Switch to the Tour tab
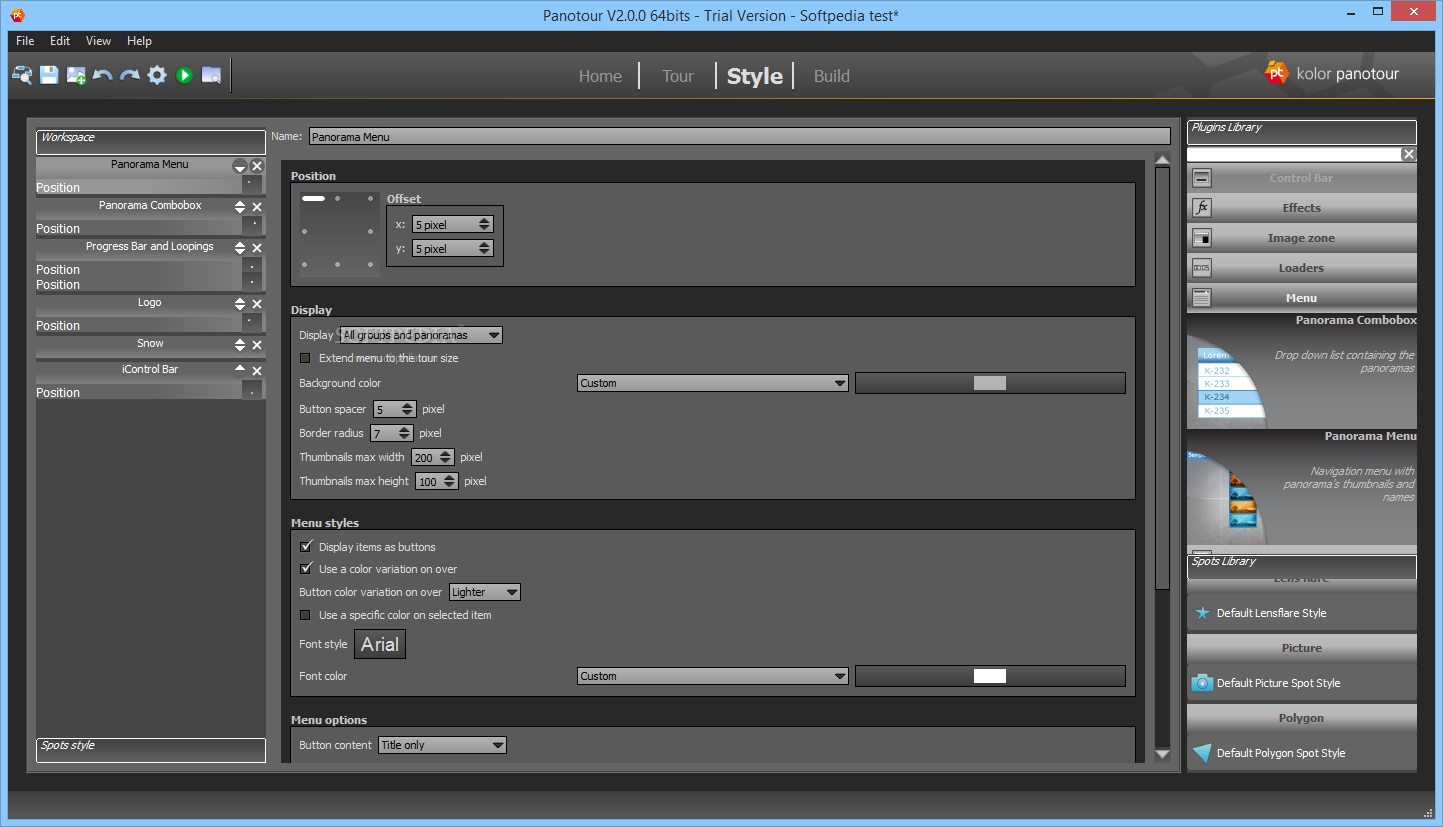Image resolution: width=1443 pixels, height=827 pixels. pos(677,76)
